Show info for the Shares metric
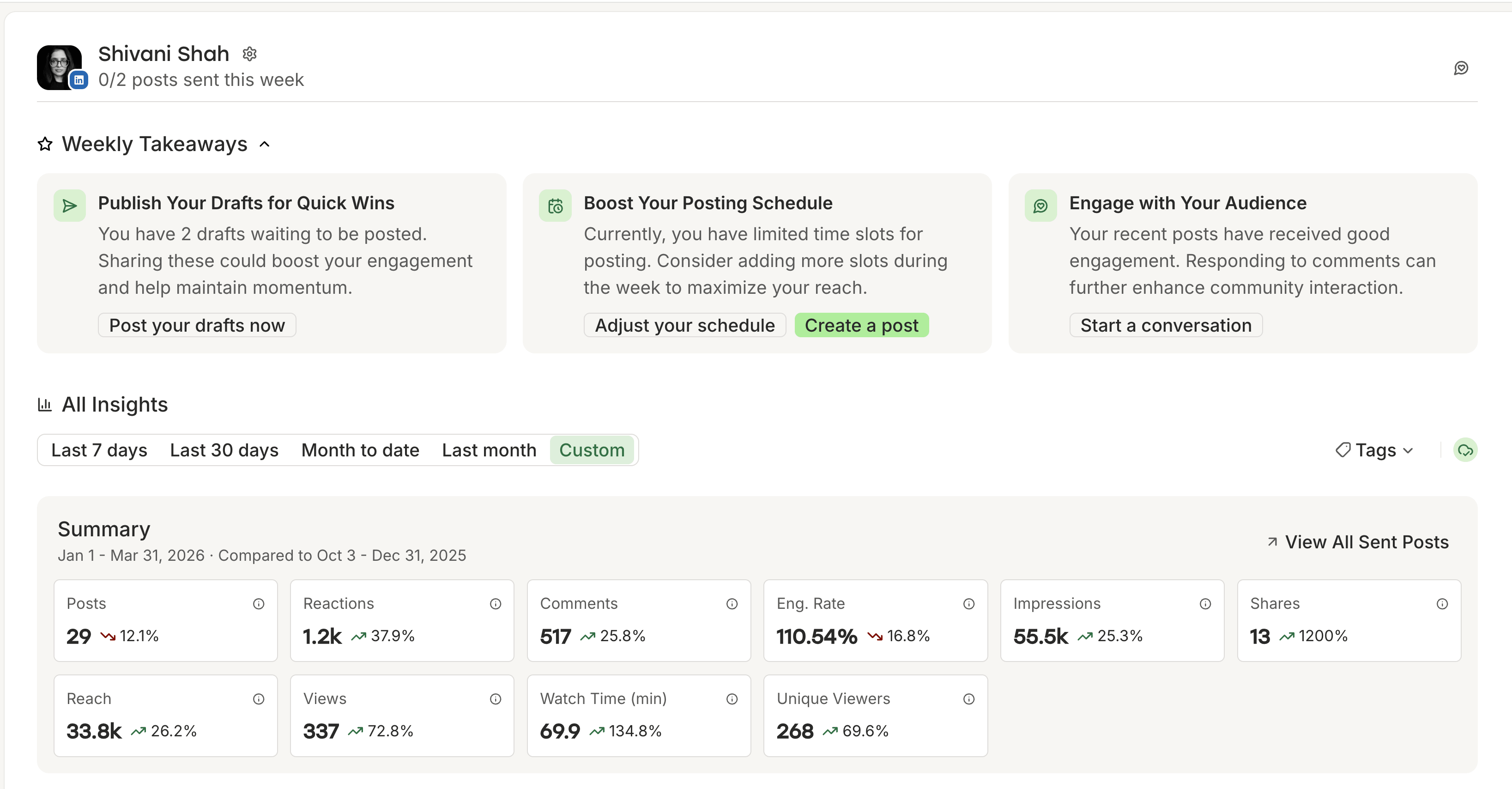 pyautogui.click(x=1442, y=604)
